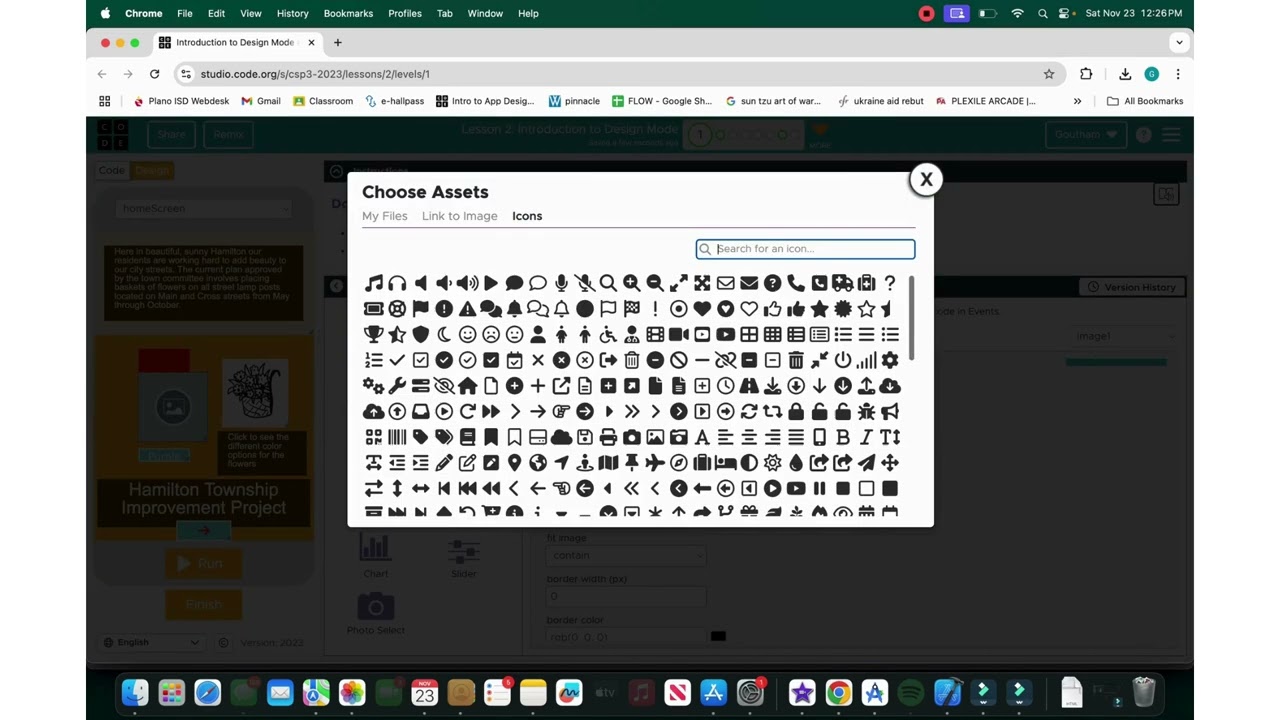The height and width of the screenshot is (720, 1280).
Task: Select the crescent moon icon
Action: pos(444,335)
